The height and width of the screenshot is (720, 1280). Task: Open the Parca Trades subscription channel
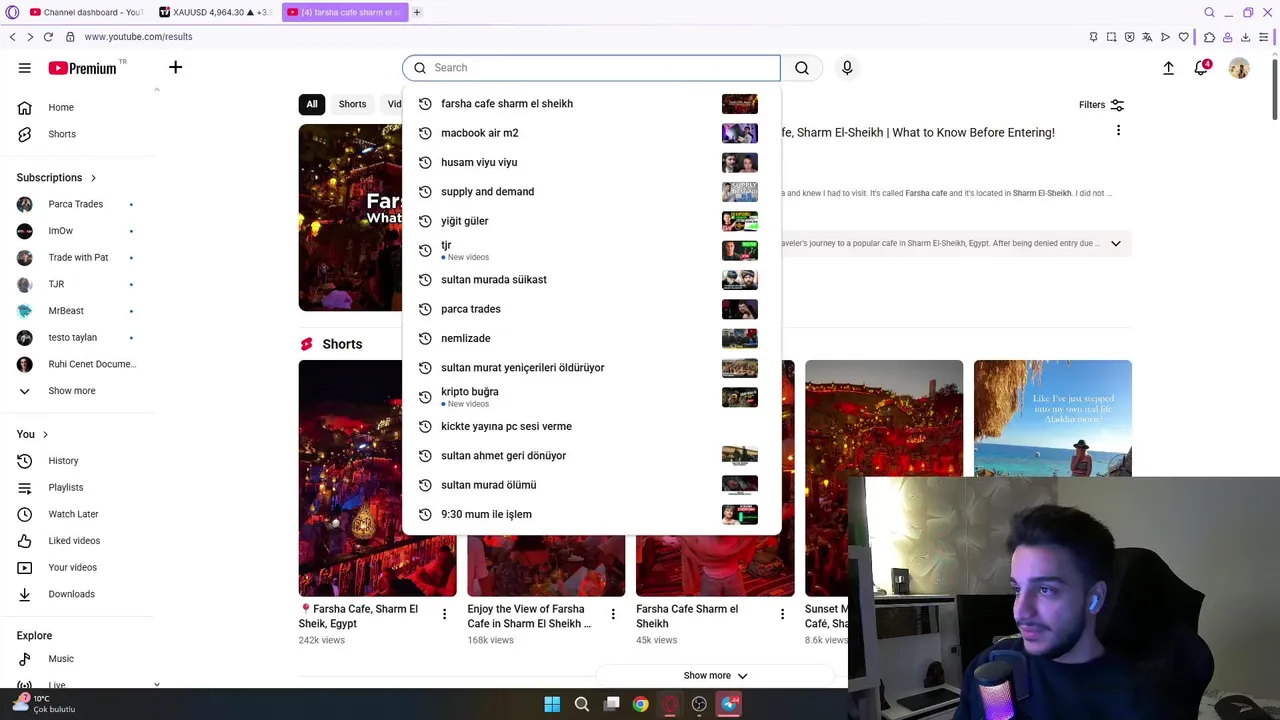(77, 204)
